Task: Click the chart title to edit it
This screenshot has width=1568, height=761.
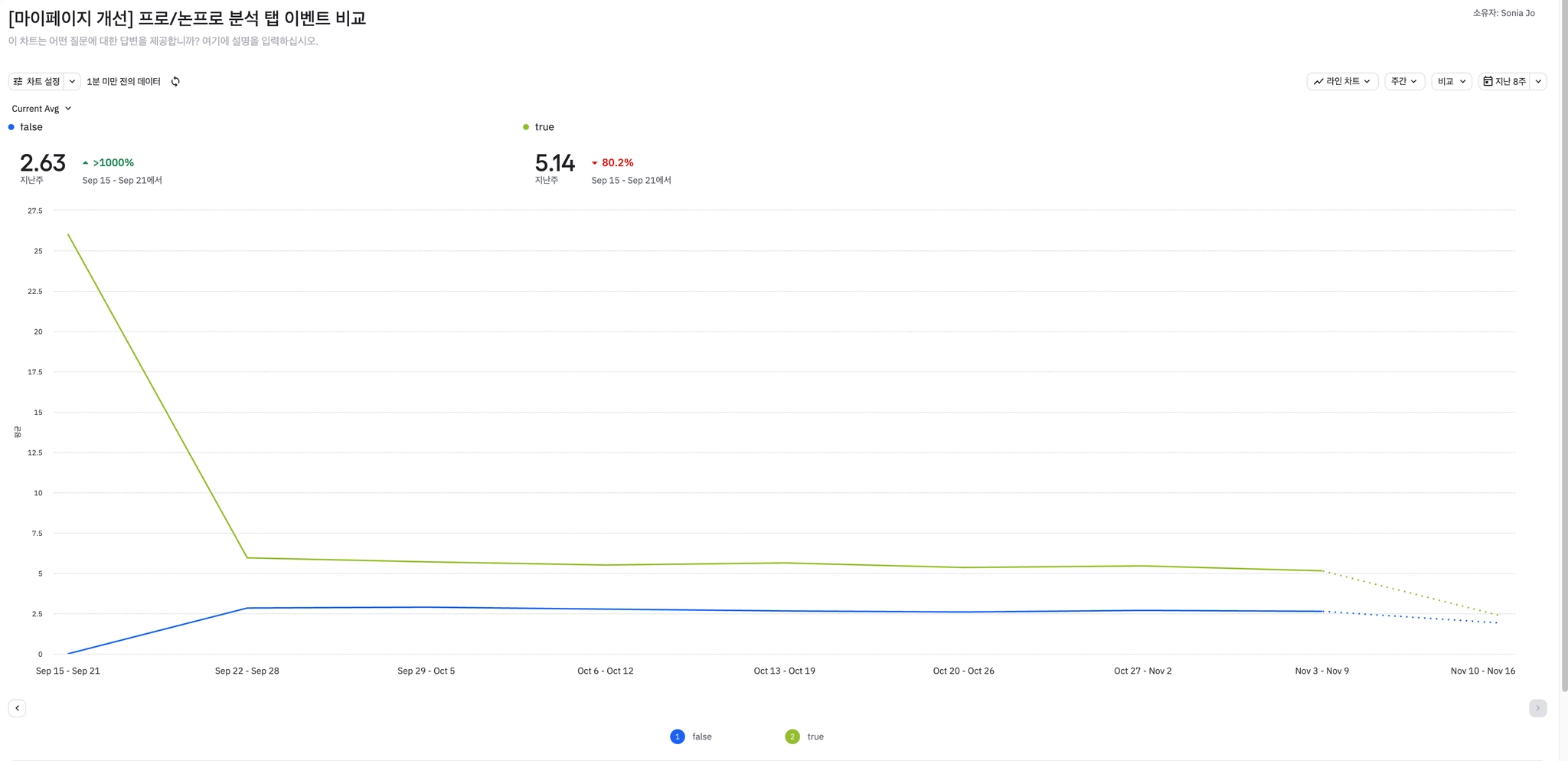Action: click(188, 18)
